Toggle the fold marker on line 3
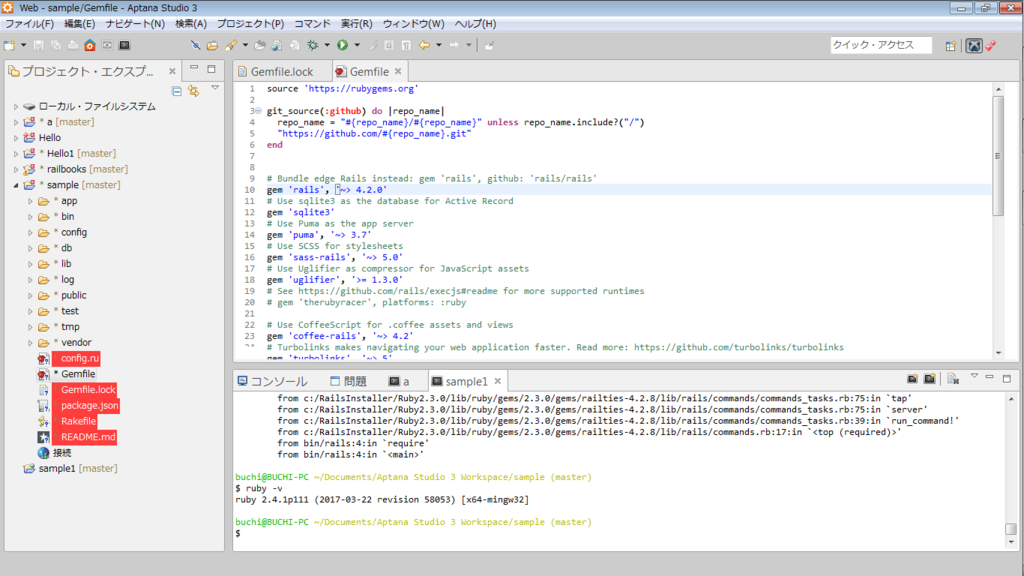 pos(259,111)
